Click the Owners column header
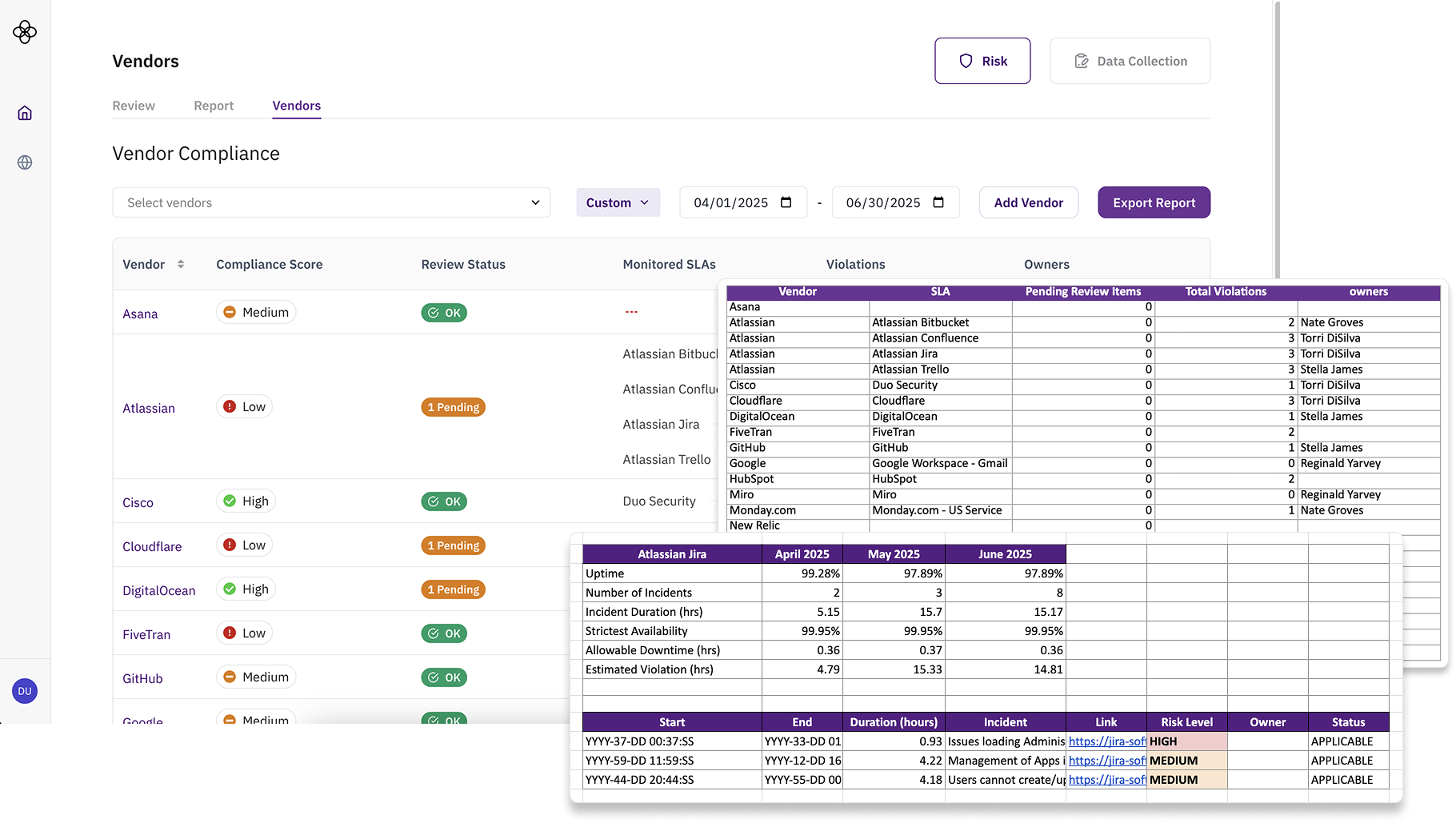 (1046, 264)
